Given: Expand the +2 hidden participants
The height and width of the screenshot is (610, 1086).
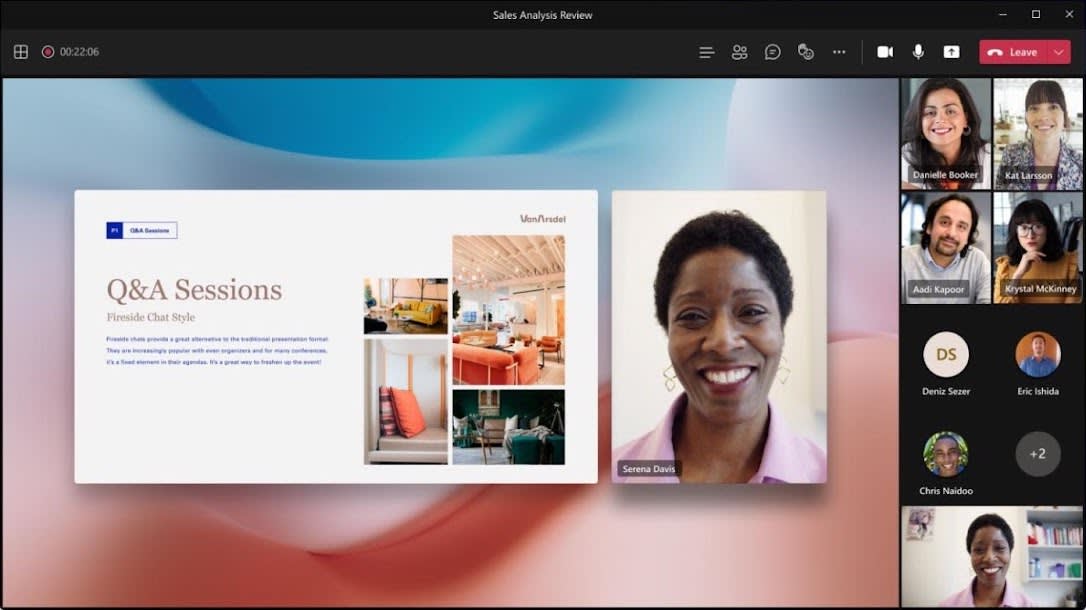Looking at the screenshot, I should [x=1038, y=453].
